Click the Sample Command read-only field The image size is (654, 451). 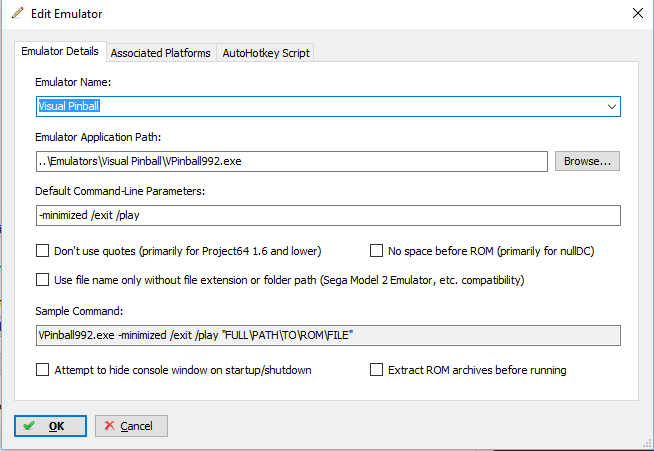click(x=328, y=335)
